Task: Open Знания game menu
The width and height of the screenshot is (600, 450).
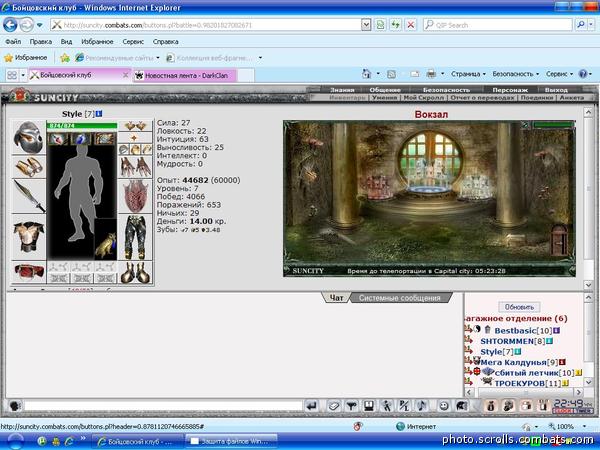Action: click(x=342, y=90)
